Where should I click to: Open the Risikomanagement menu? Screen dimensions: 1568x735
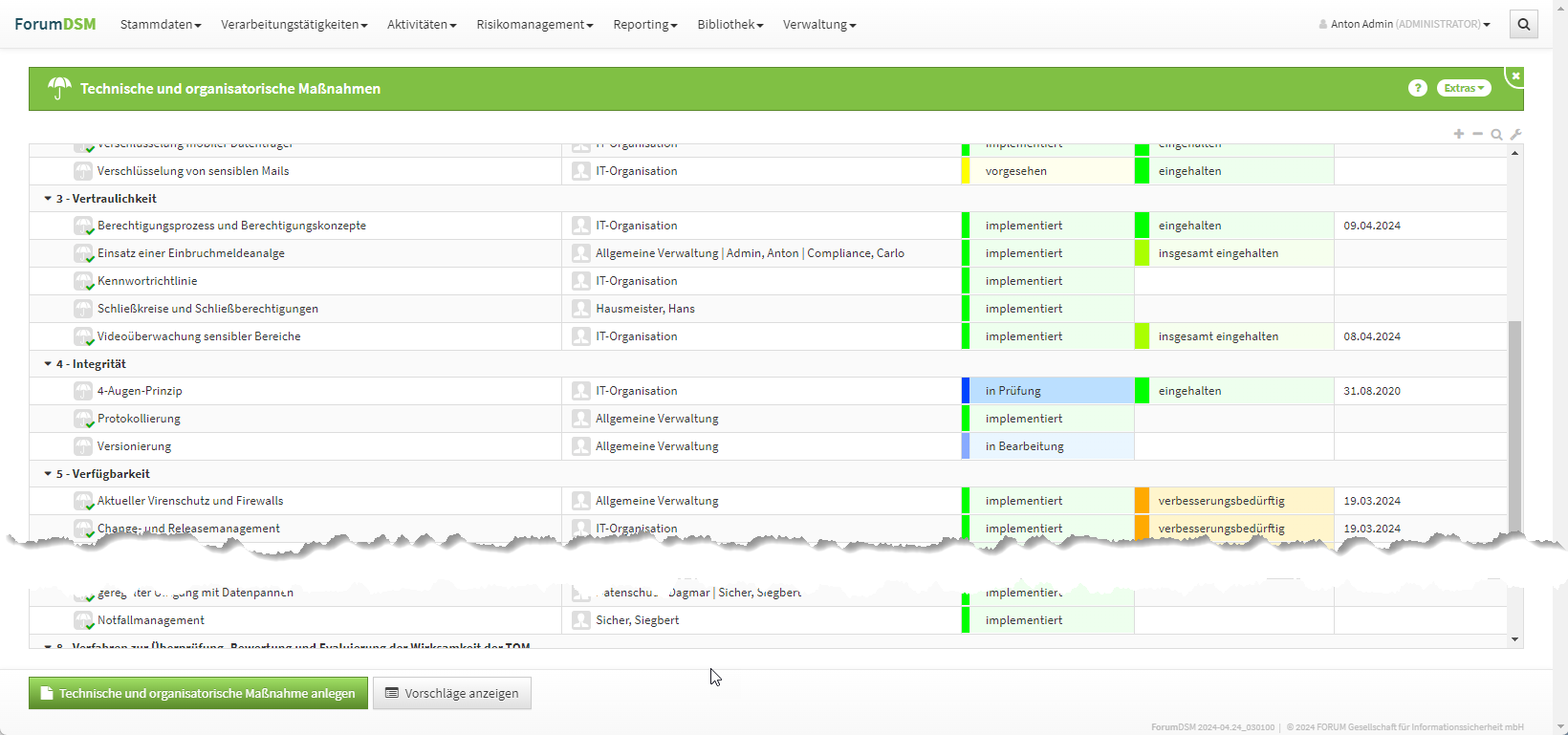pos(534,25)
